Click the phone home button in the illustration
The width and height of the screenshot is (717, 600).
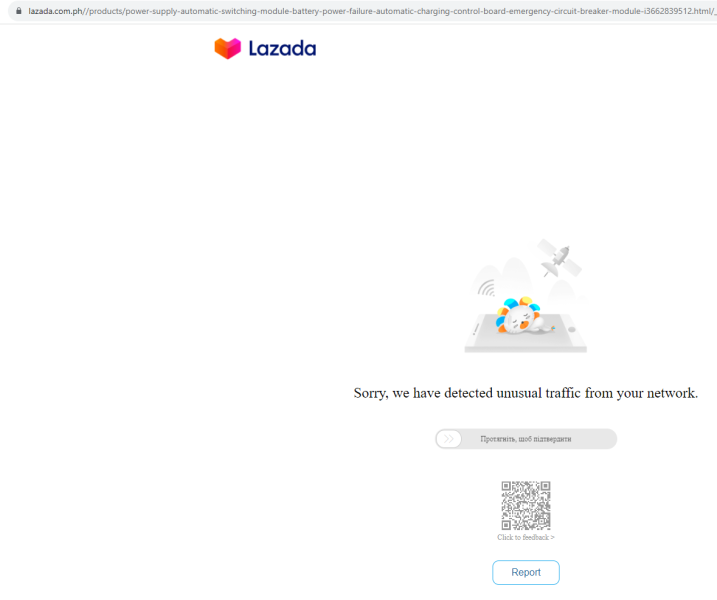click(572, 329)
